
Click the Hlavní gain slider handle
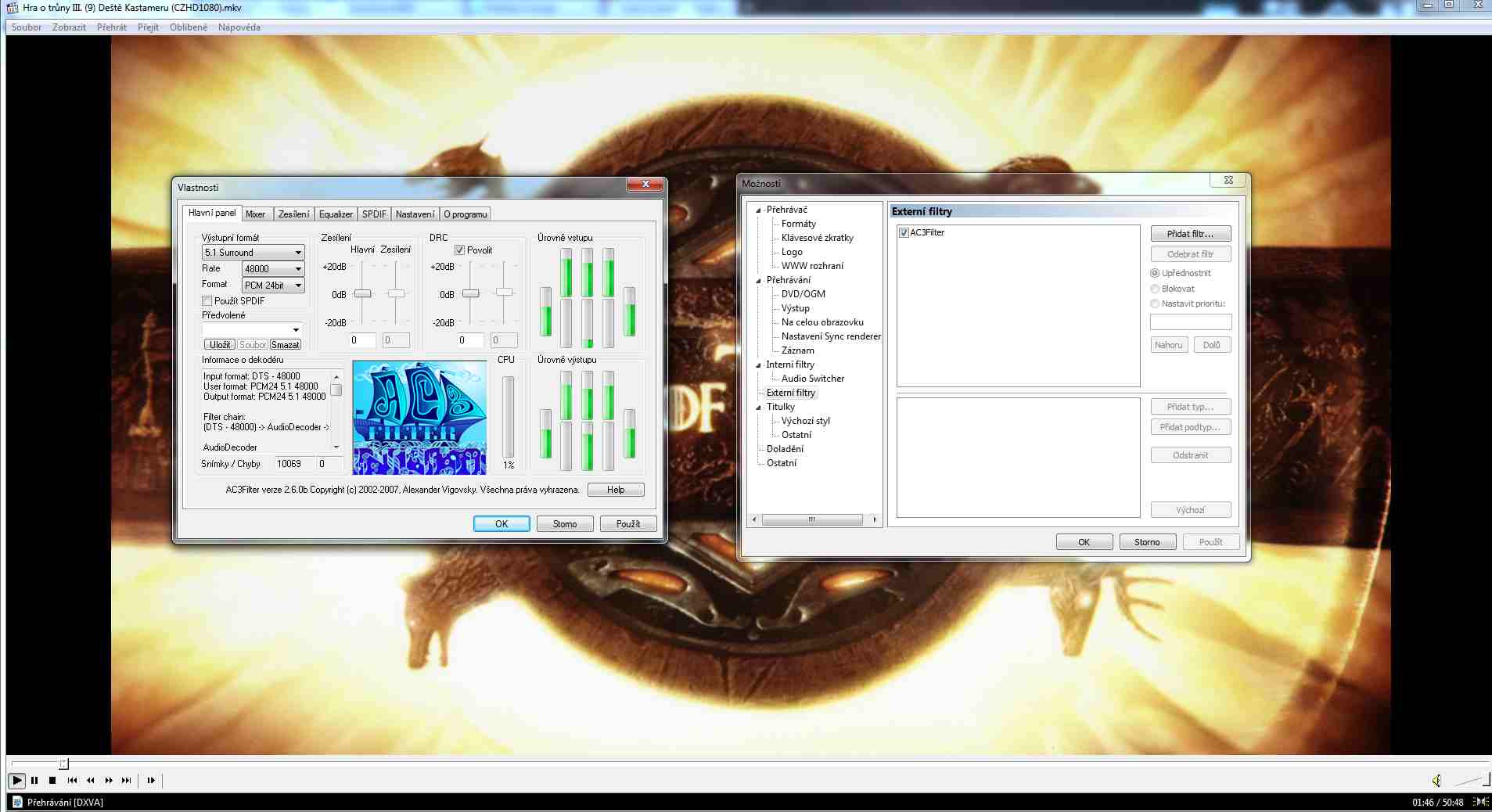click(362, 293)
